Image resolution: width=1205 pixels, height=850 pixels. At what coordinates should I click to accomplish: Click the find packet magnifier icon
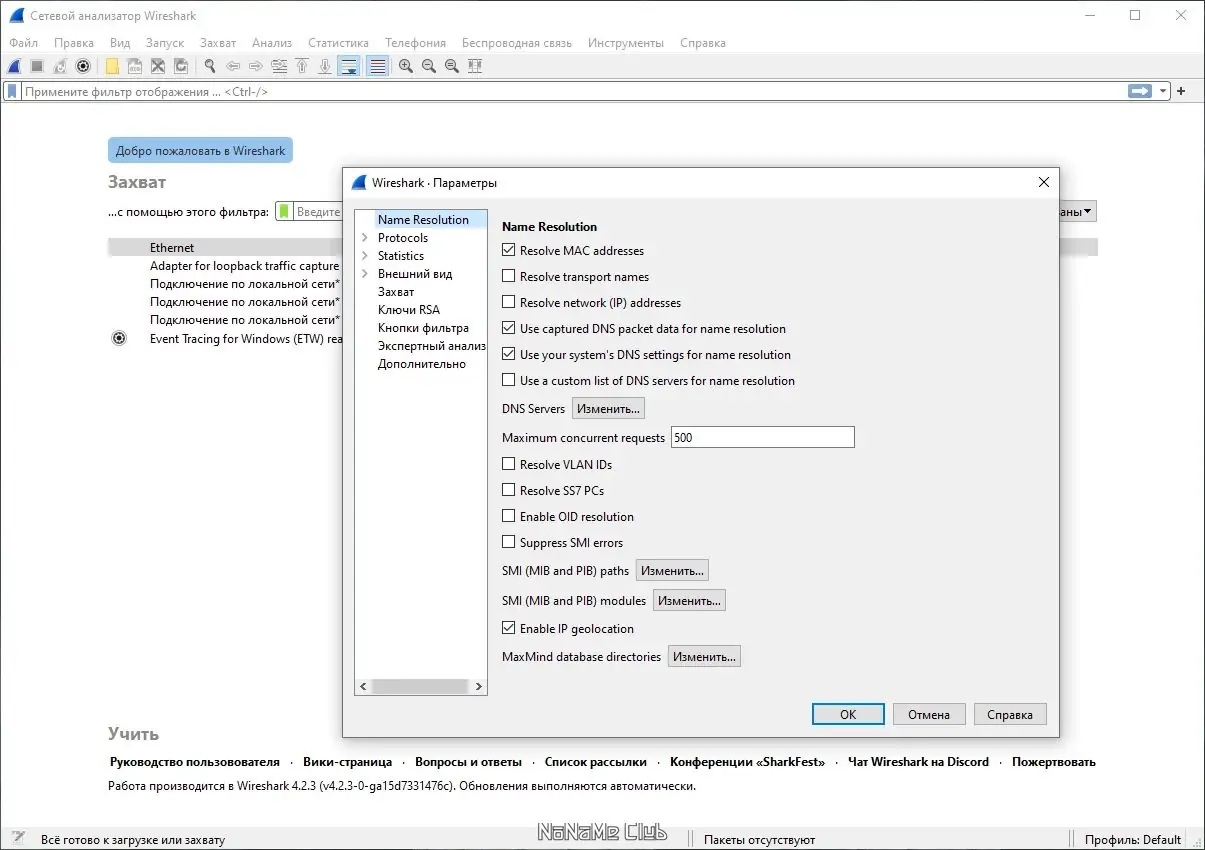coord(210,66)
